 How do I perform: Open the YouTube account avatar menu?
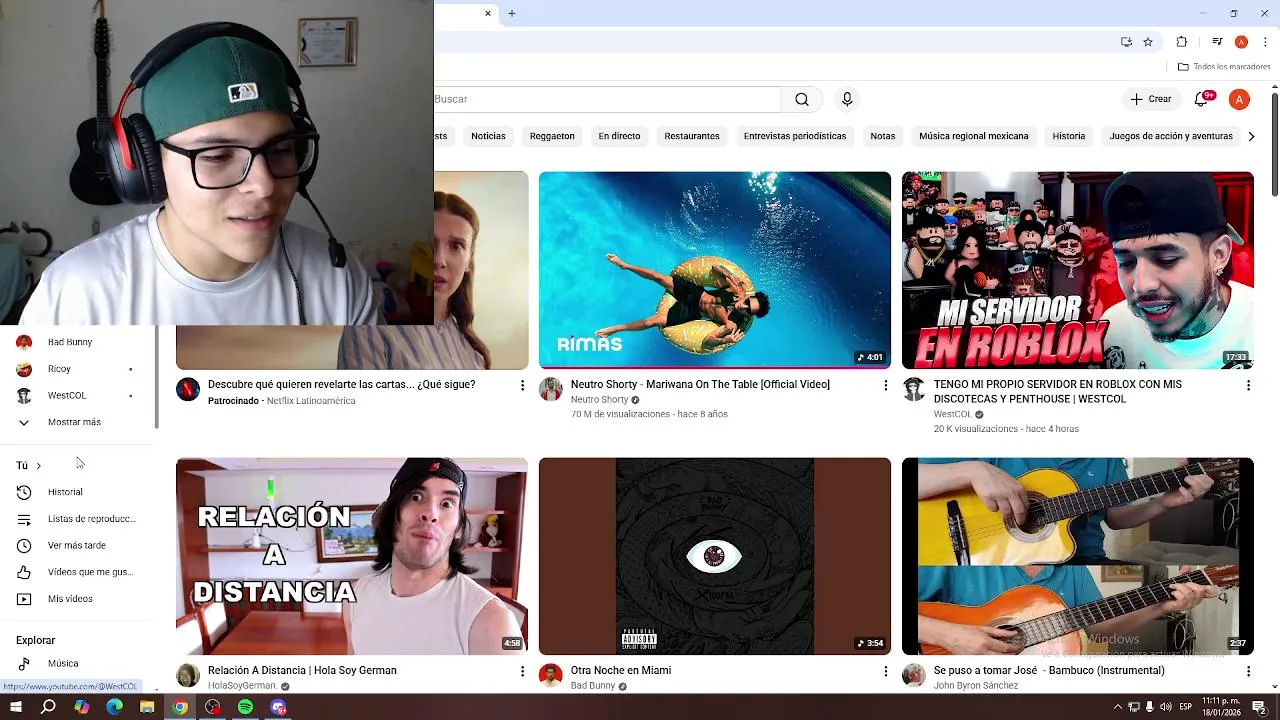(x=1239, y=99)
